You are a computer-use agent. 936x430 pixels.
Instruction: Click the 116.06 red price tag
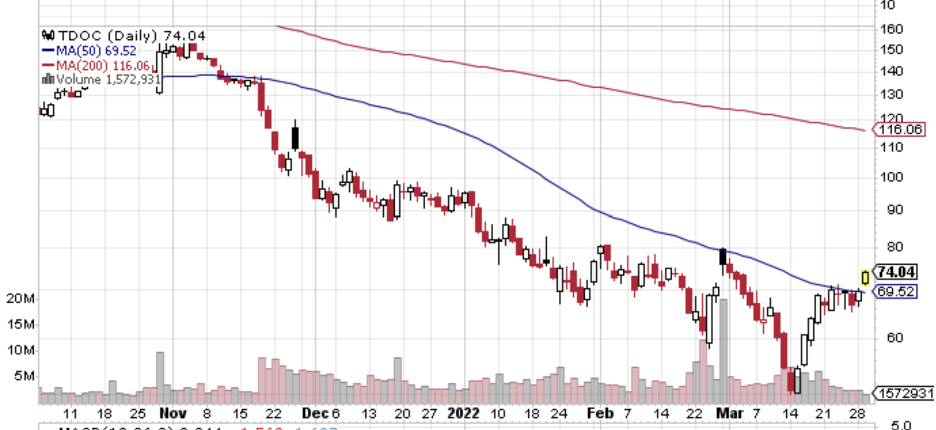(x=899, y=129)
